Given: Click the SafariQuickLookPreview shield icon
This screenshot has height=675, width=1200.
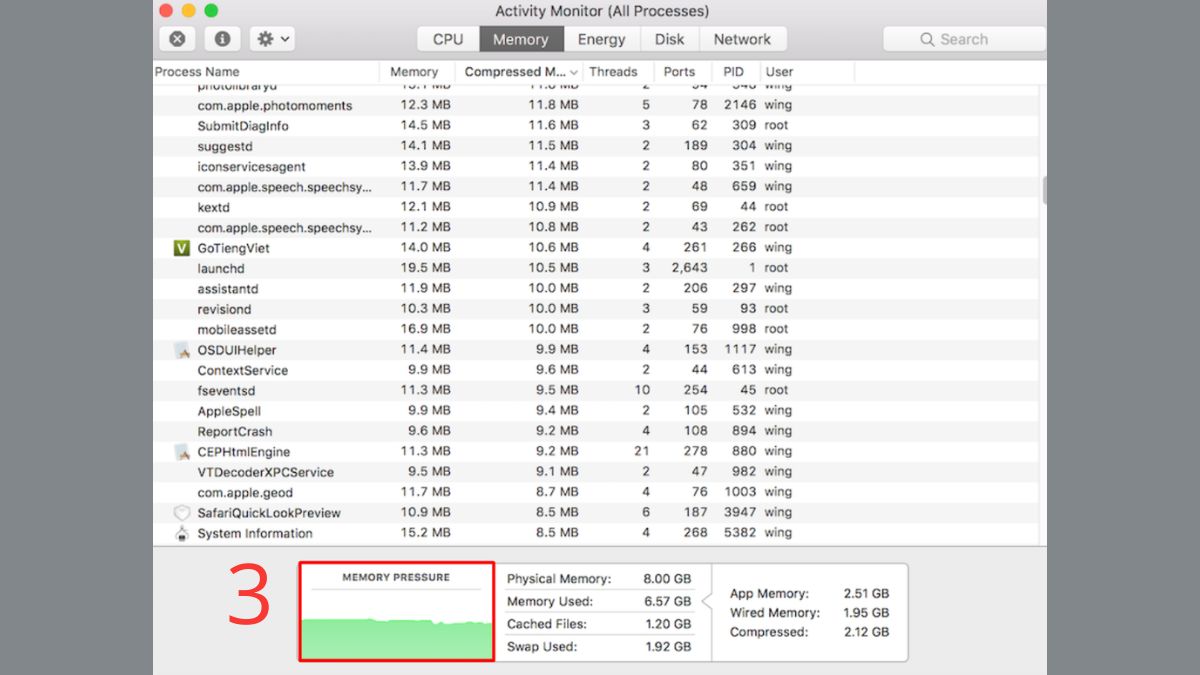Looking at the screenshot, I should (x=181, y=513).
